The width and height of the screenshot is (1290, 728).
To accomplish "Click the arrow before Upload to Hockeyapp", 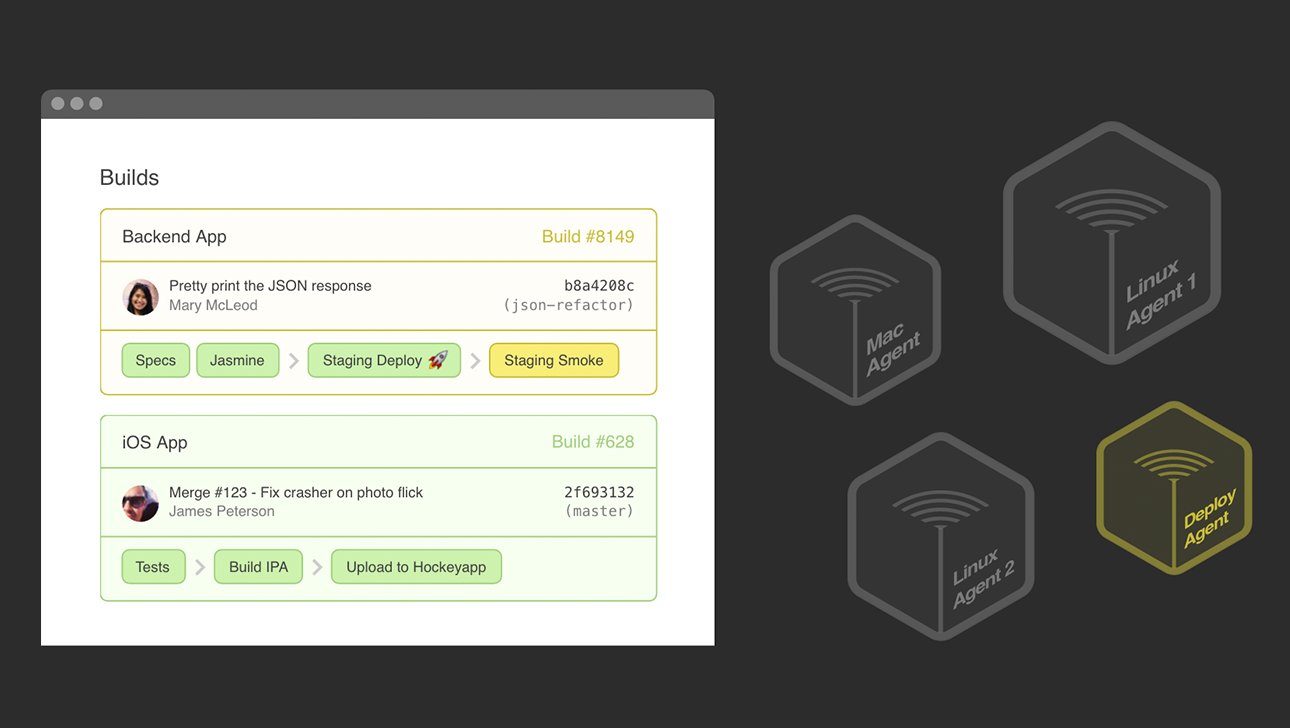I will 317,567.
